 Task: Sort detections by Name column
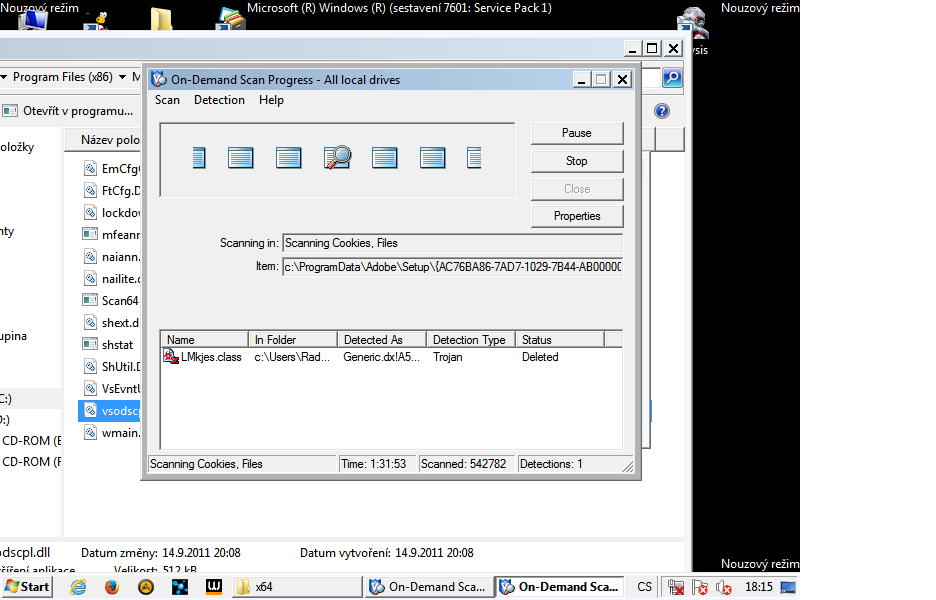(x=205, y=340)
